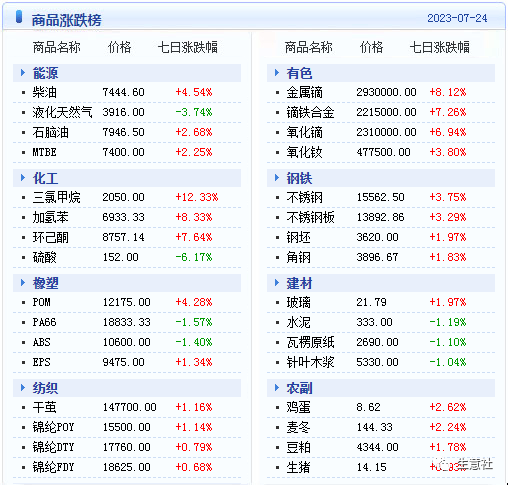Open the 纺织 category heading
Image resolution: width=508 pixels, height=485 pixels.
(45, 388)
